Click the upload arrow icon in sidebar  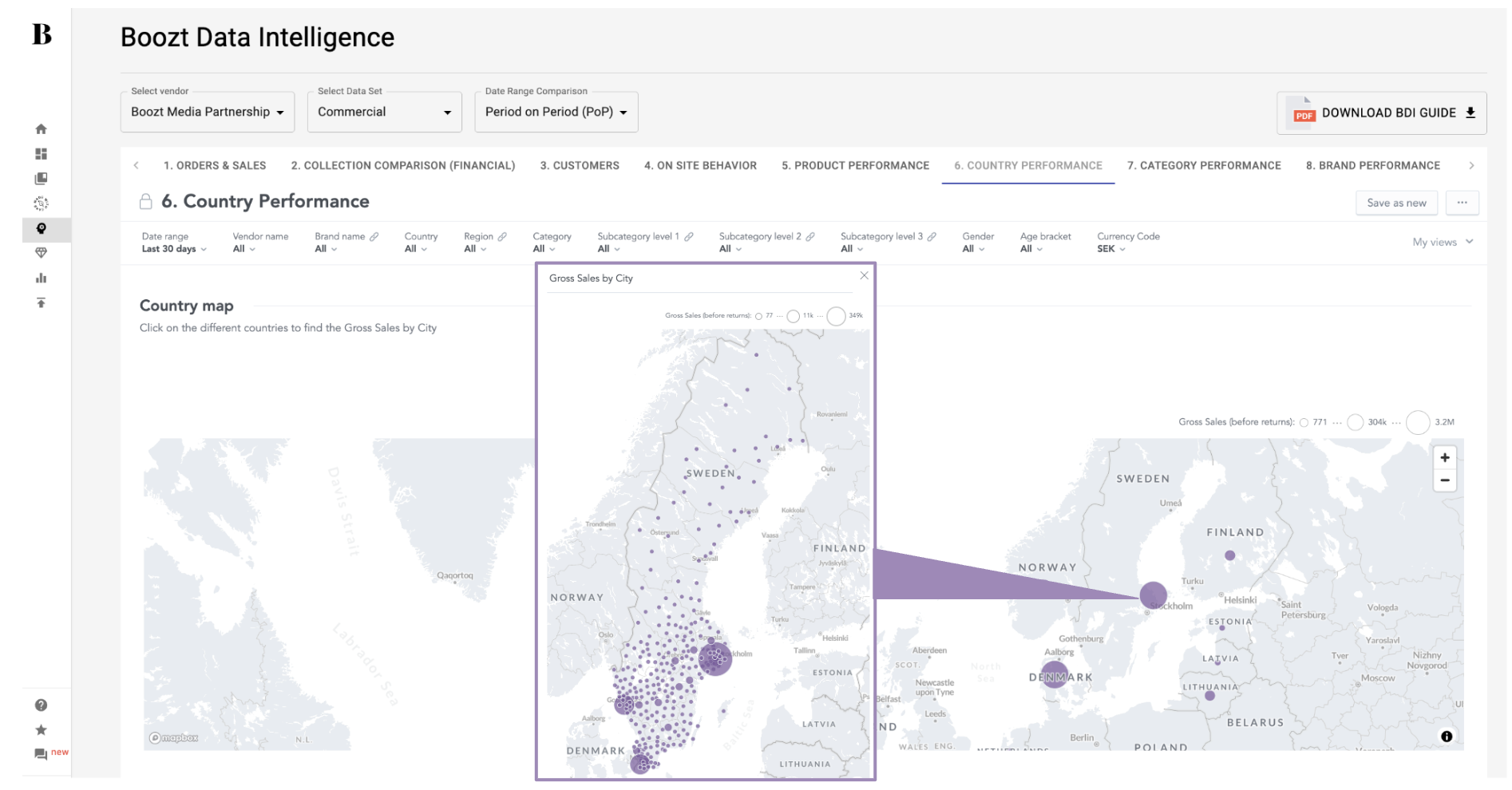tap(41, 302)
